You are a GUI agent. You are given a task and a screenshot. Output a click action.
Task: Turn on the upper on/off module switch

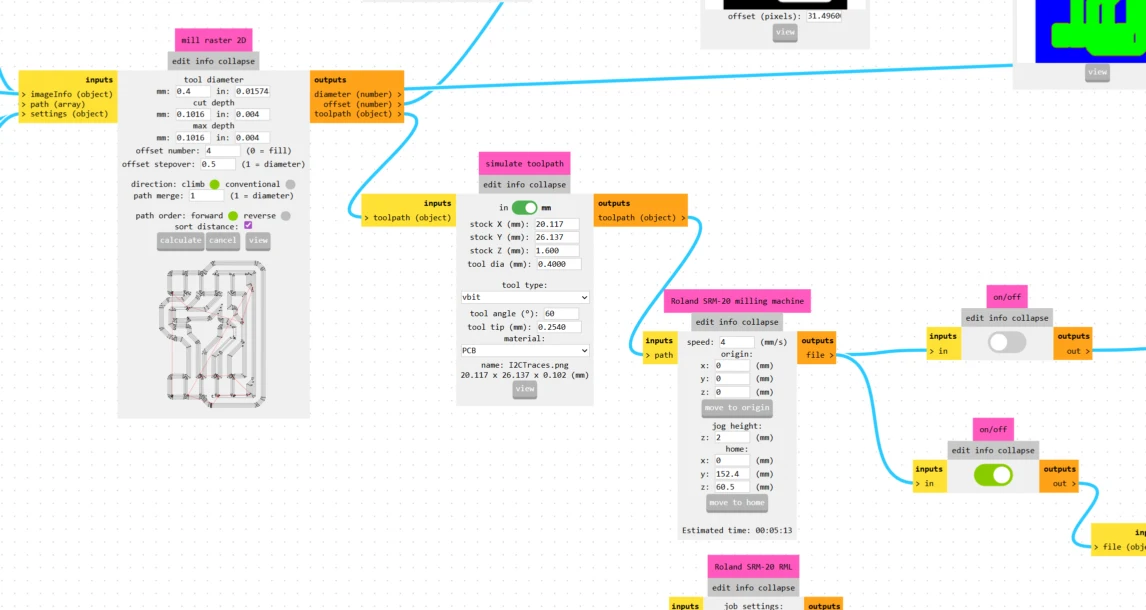(1007, 342)
